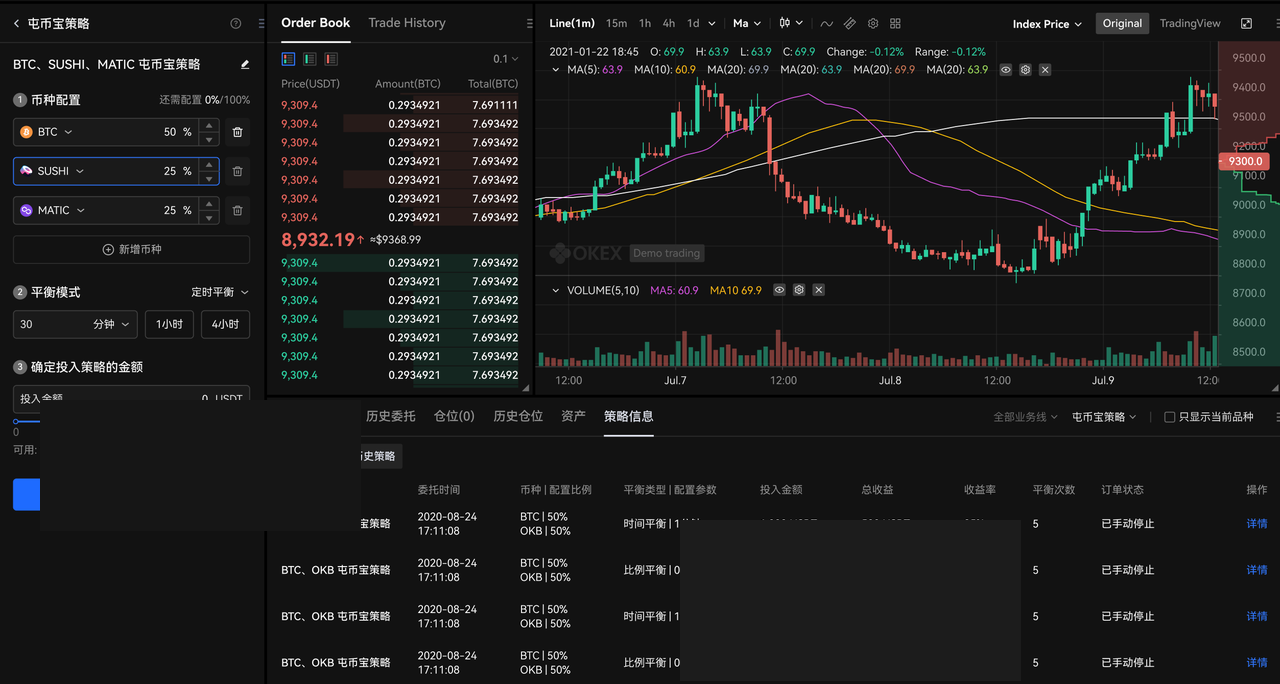This screenshot has height=684, width=1280.
Task: Decrease the MATIC percentage with down arrow
Action: point(208,216)
